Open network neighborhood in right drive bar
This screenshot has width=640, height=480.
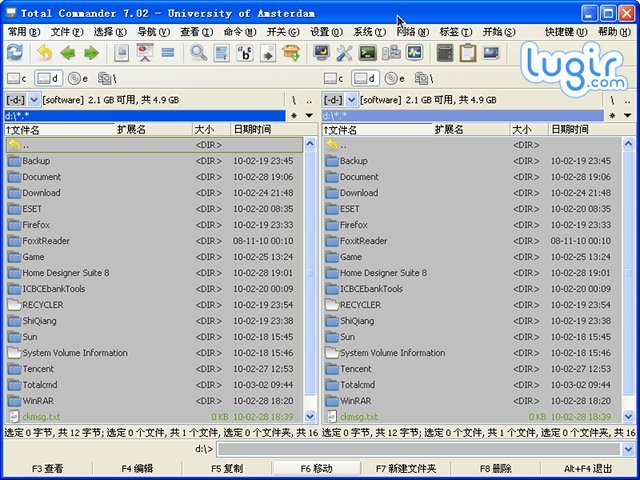click(424, 78)
